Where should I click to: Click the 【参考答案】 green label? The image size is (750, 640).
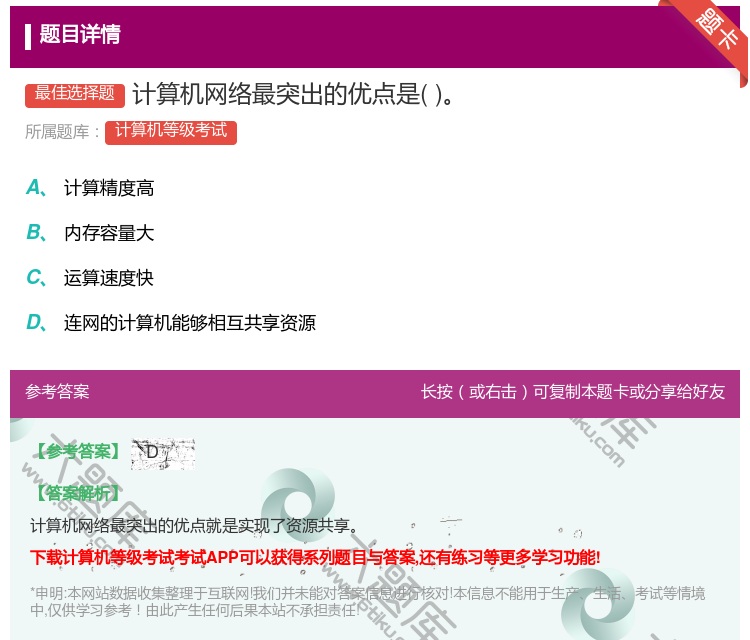[78, 451]
